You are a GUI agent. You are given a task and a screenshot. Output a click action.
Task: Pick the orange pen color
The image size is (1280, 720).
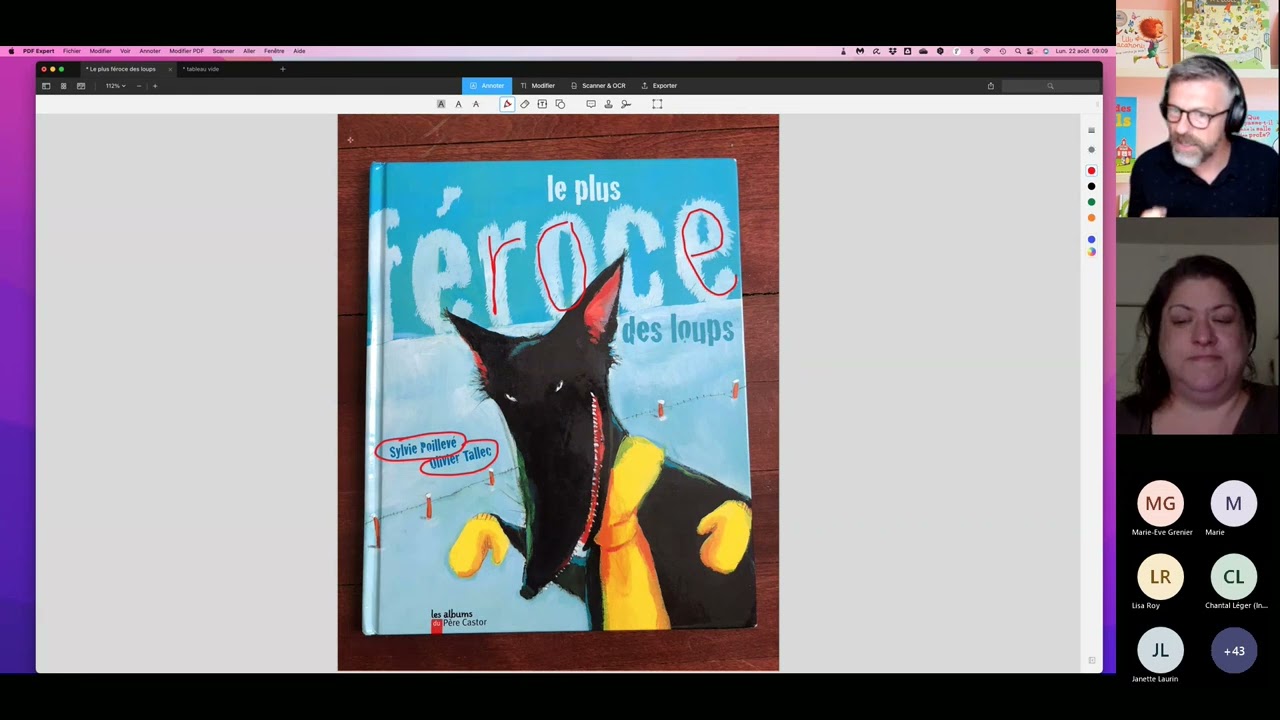click(1091, 218)
